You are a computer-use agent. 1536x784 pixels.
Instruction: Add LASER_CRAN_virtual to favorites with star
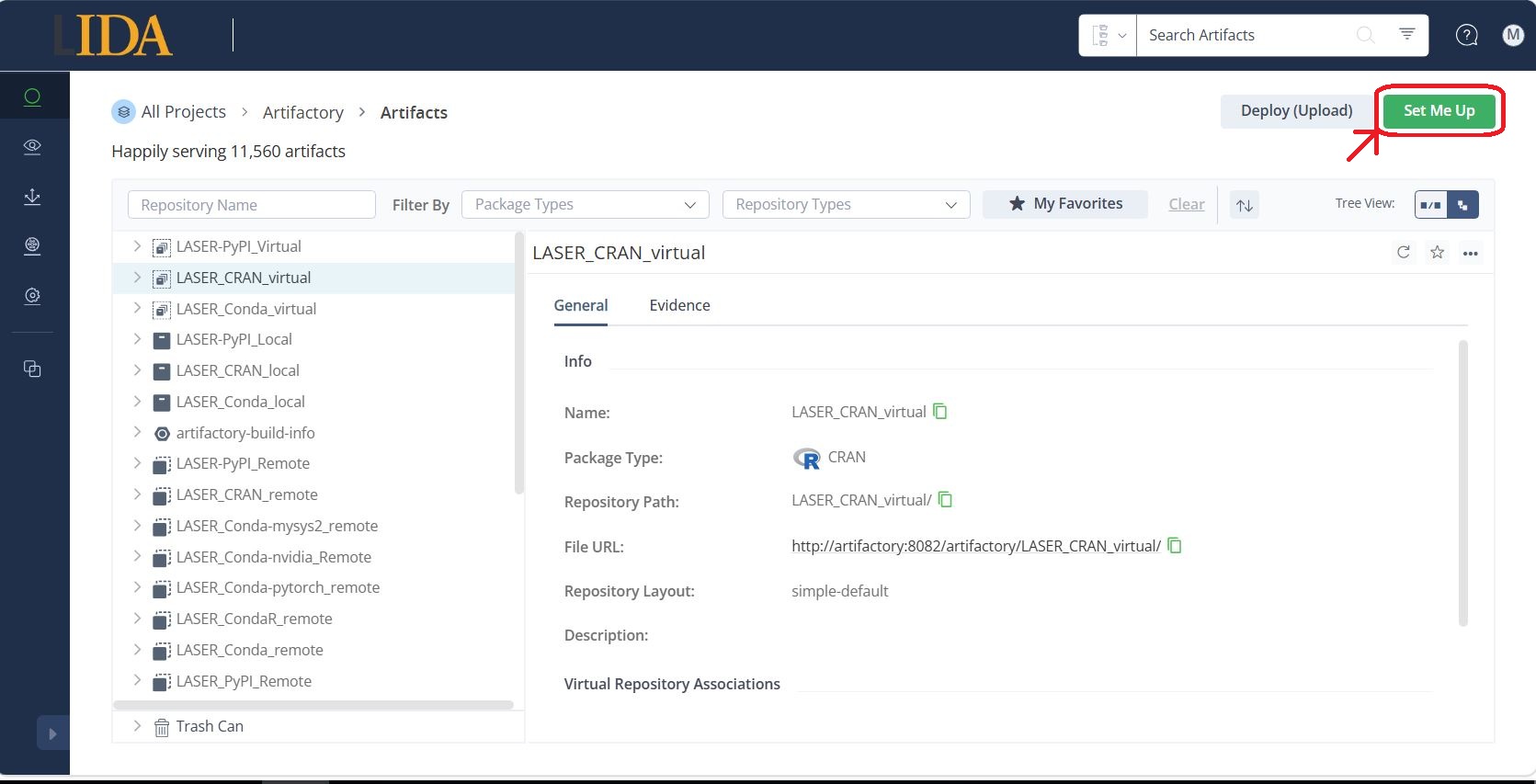[x=1438, y=252]
